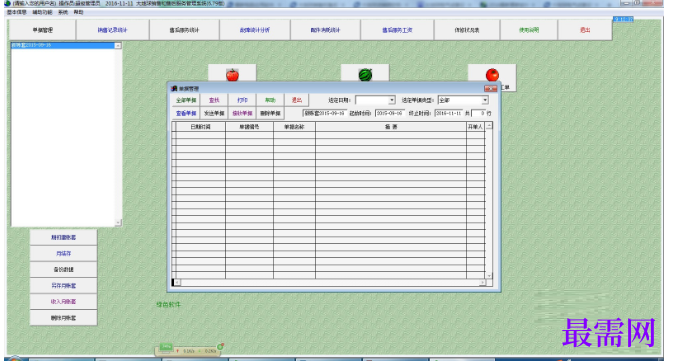
Task: Click the red 退出 main toolbar button
Action: [x=585, y=30]
